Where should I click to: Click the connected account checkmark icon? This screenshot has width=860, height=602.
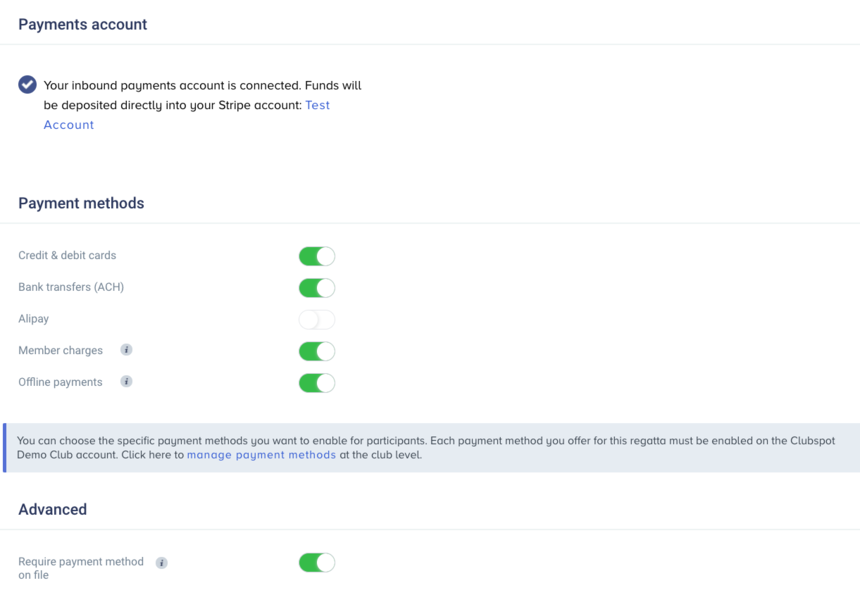(x=27, y=85)
